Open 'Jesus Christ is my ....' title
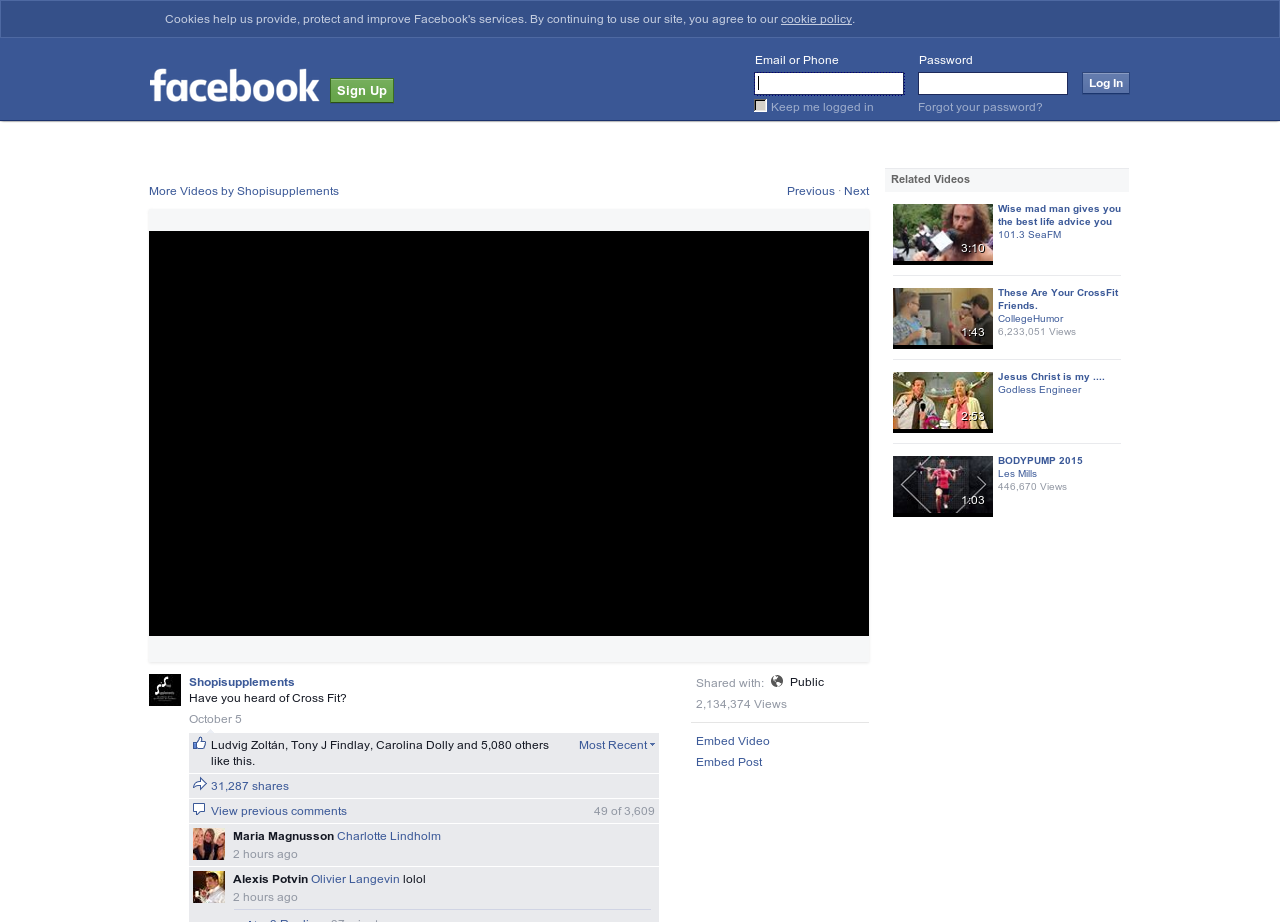 (1051, 377)
